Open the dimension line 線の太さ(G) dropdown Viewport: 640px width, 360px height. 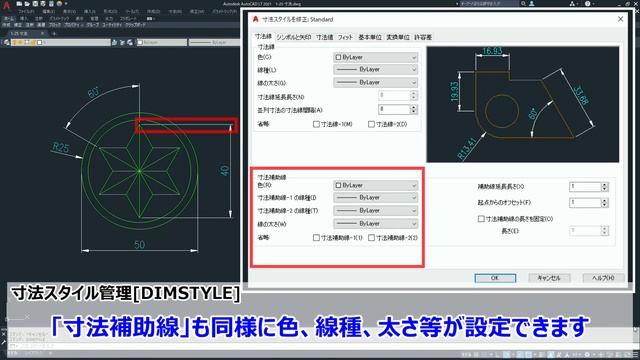tap(376, 82)
